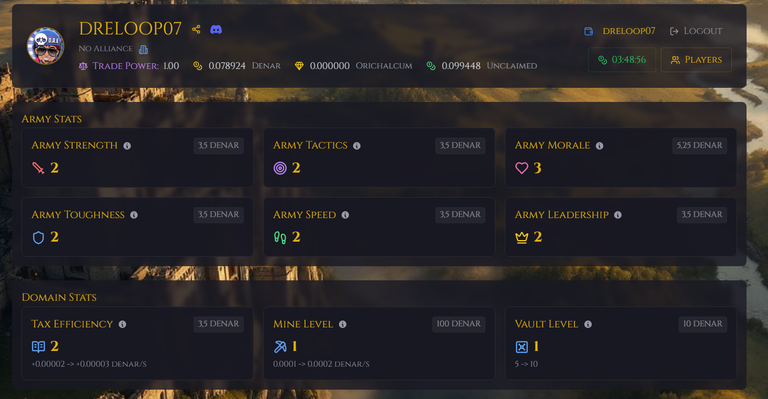Upgrade Army Morale for 5.25 Denar
This screenshot has height=399, width=768.
pos(699,145)
